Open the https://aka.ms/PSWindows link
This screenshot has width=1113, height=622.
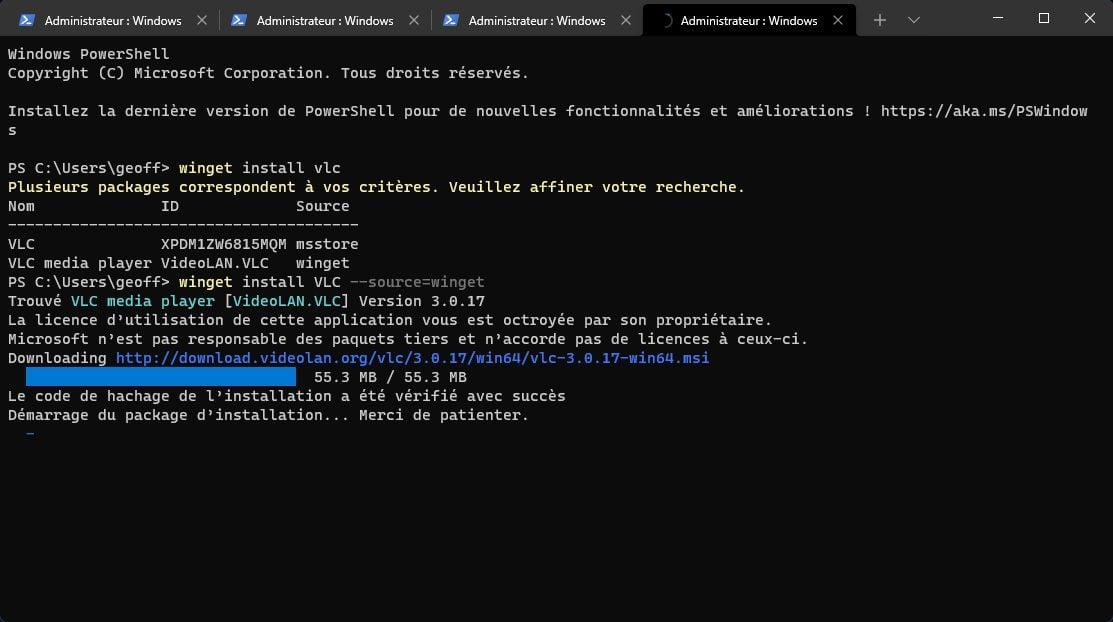click(984, 111)
